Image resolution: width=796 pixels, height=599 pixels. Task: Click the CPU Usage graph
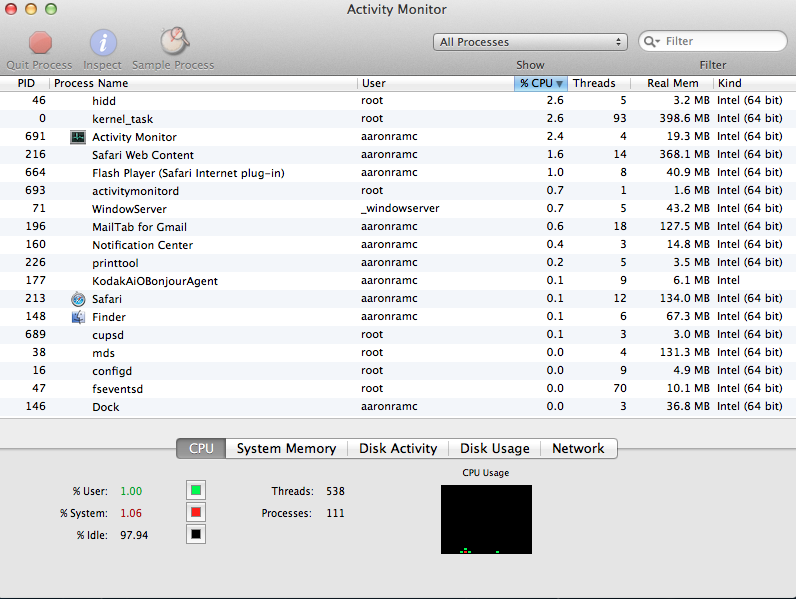[x=486, y=519]
